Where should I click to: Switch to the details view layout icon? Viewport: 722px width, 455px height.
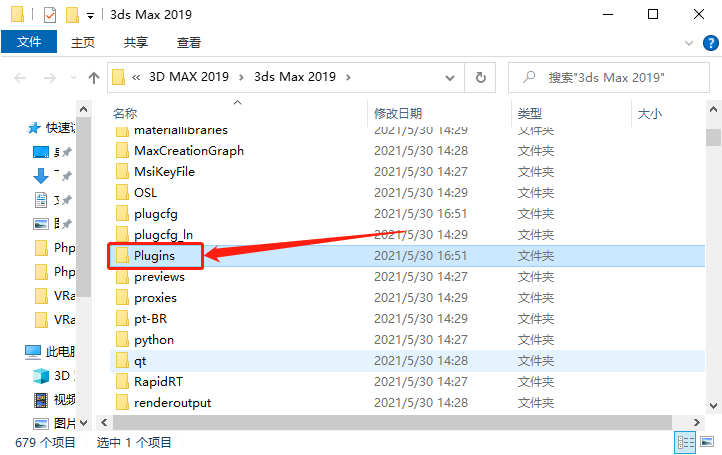pyautogui.click(x=685, y=443)
